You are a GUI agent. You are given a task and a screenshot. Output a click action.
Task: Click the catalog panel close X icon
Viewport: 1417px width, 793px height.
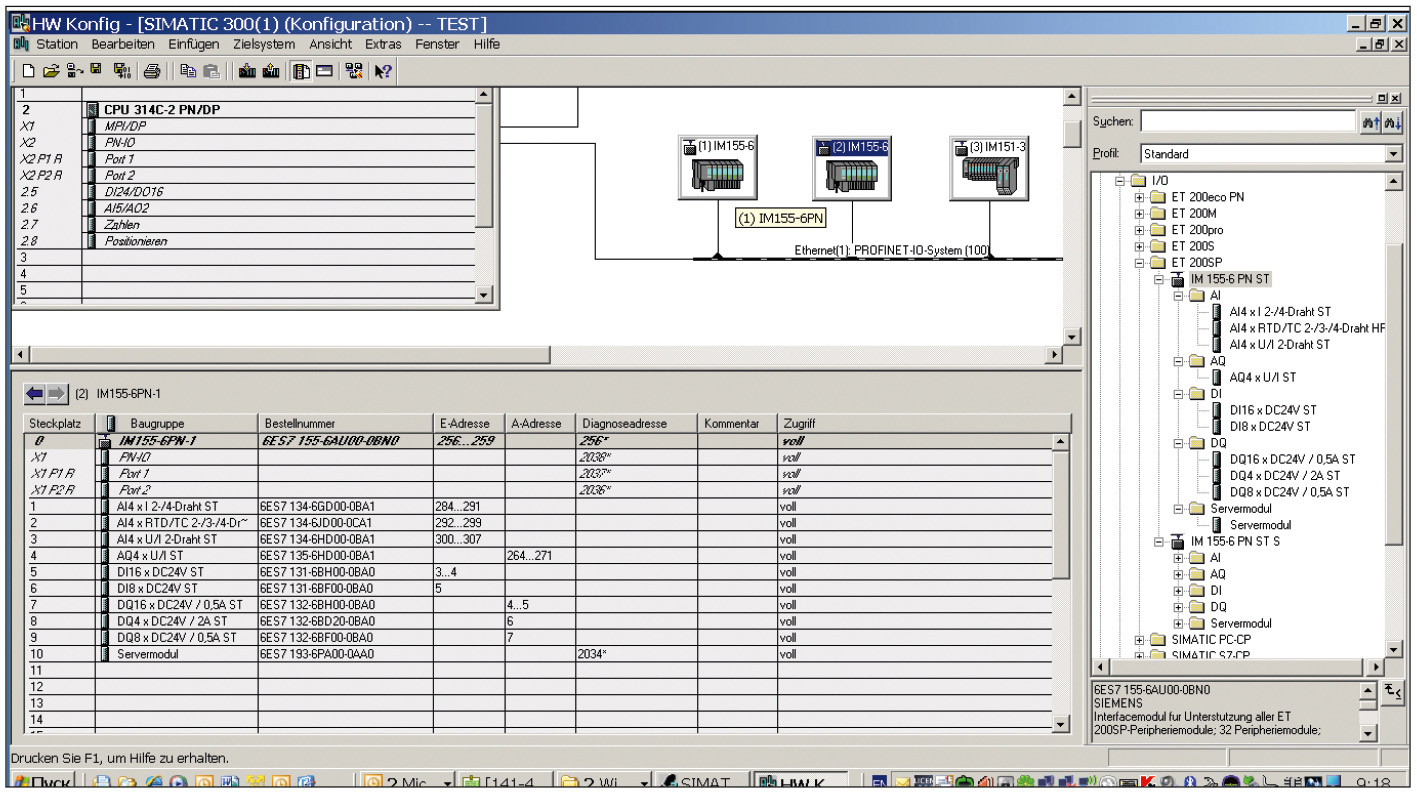click(x=1396, y=97)
